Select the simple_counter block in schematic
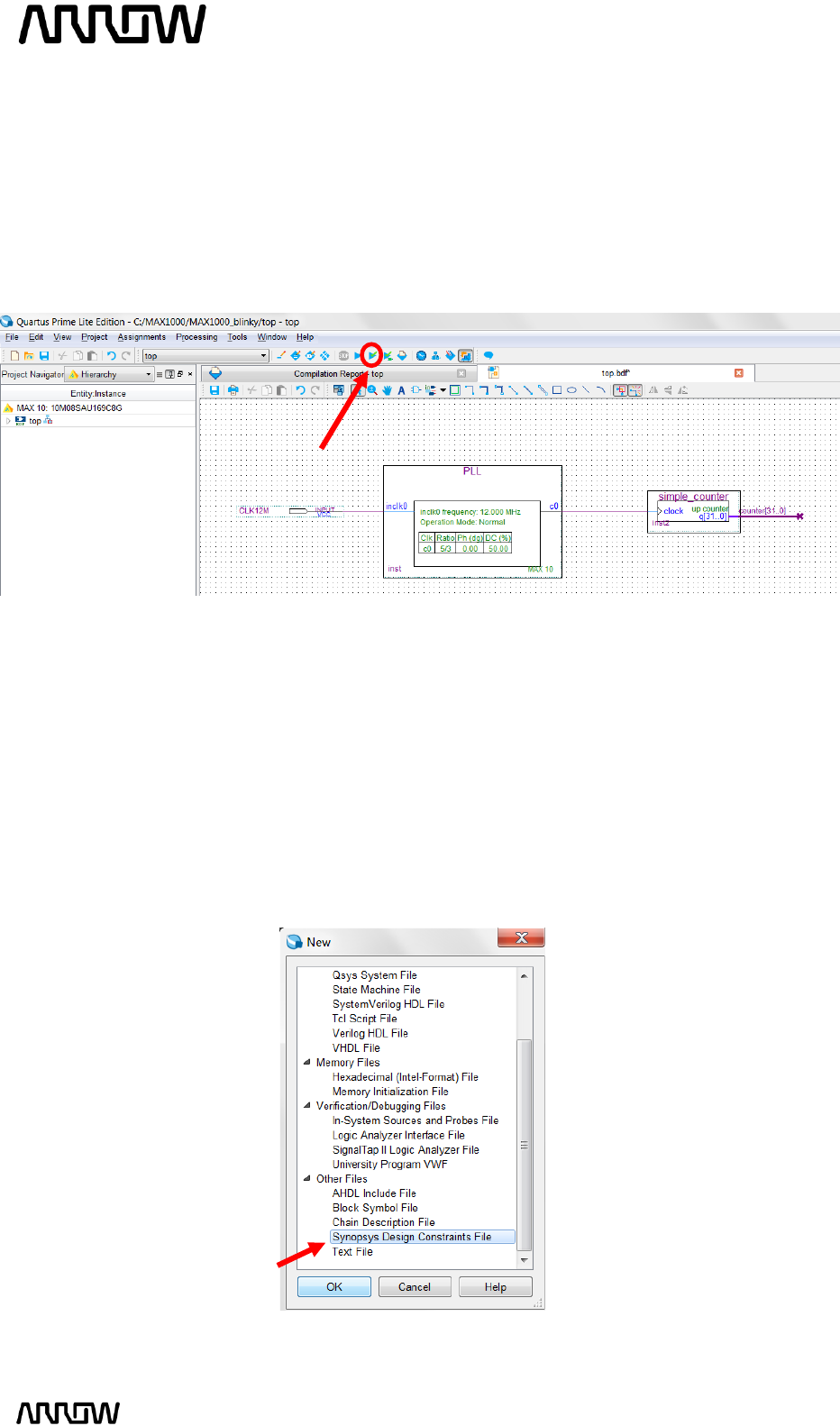840x1426 pixels. 693,511
